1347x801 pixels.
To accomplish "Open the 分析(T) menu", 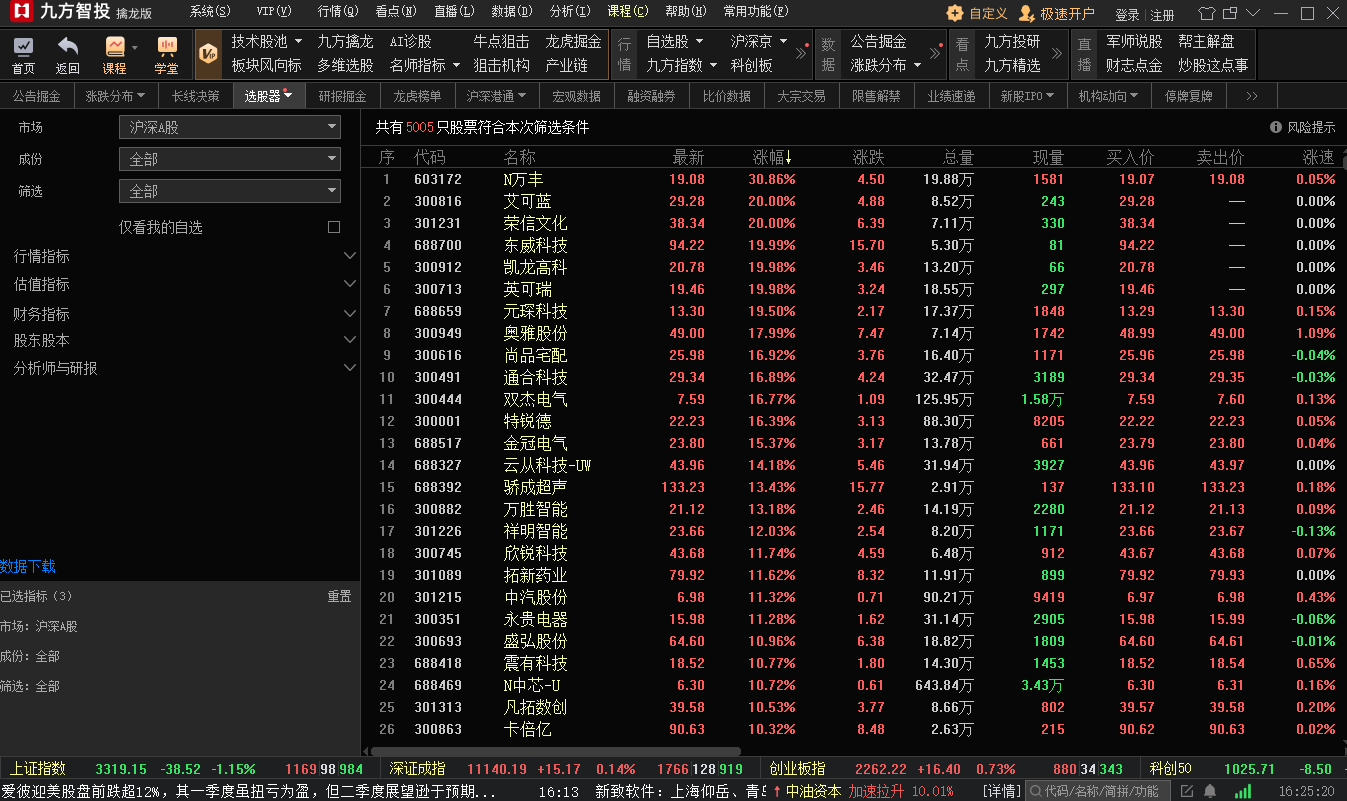I will pyautogui.click(x=570, y=12).
